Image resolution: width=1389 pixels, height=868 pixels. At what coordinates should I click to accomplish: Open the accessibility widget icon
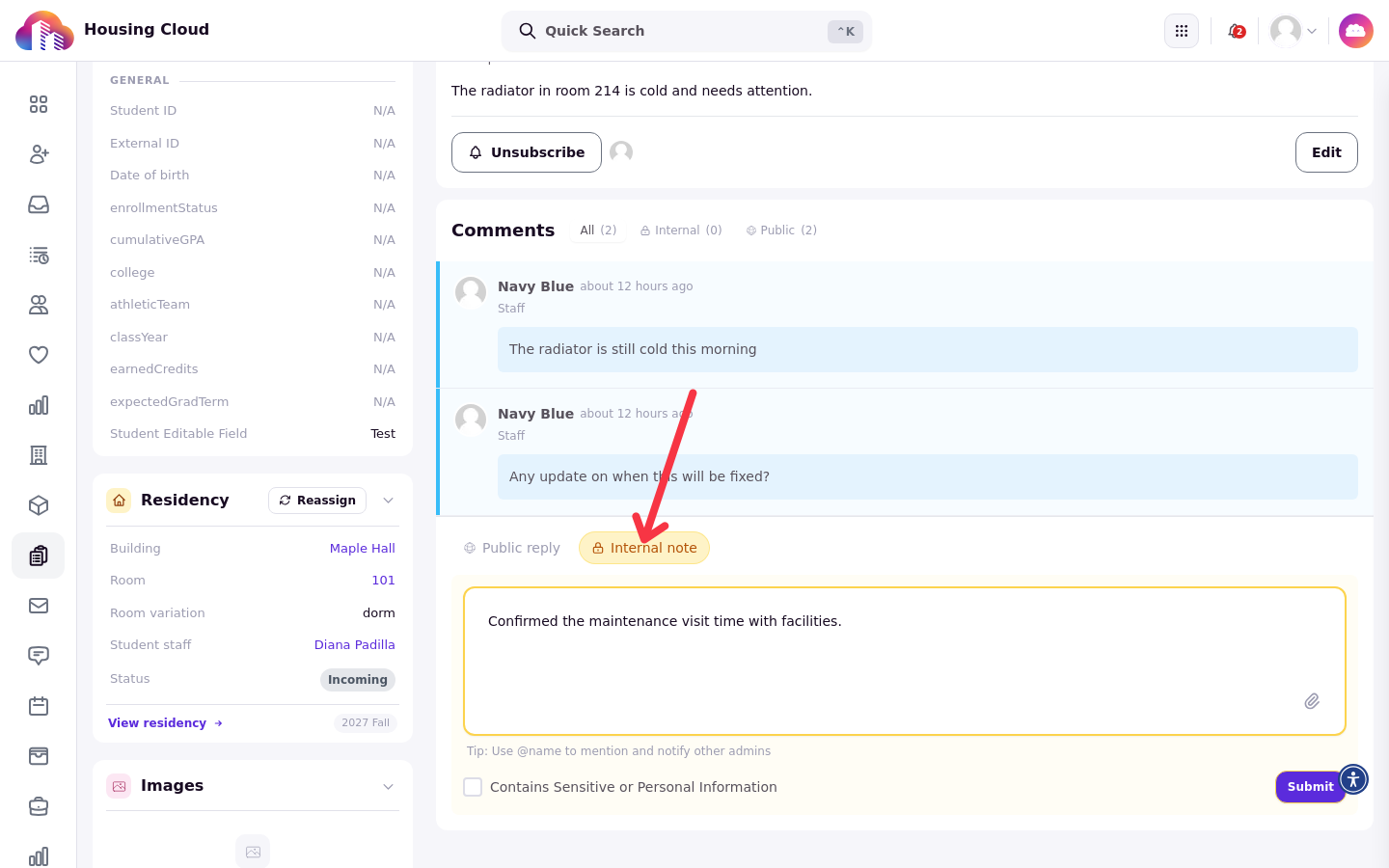1353,778
